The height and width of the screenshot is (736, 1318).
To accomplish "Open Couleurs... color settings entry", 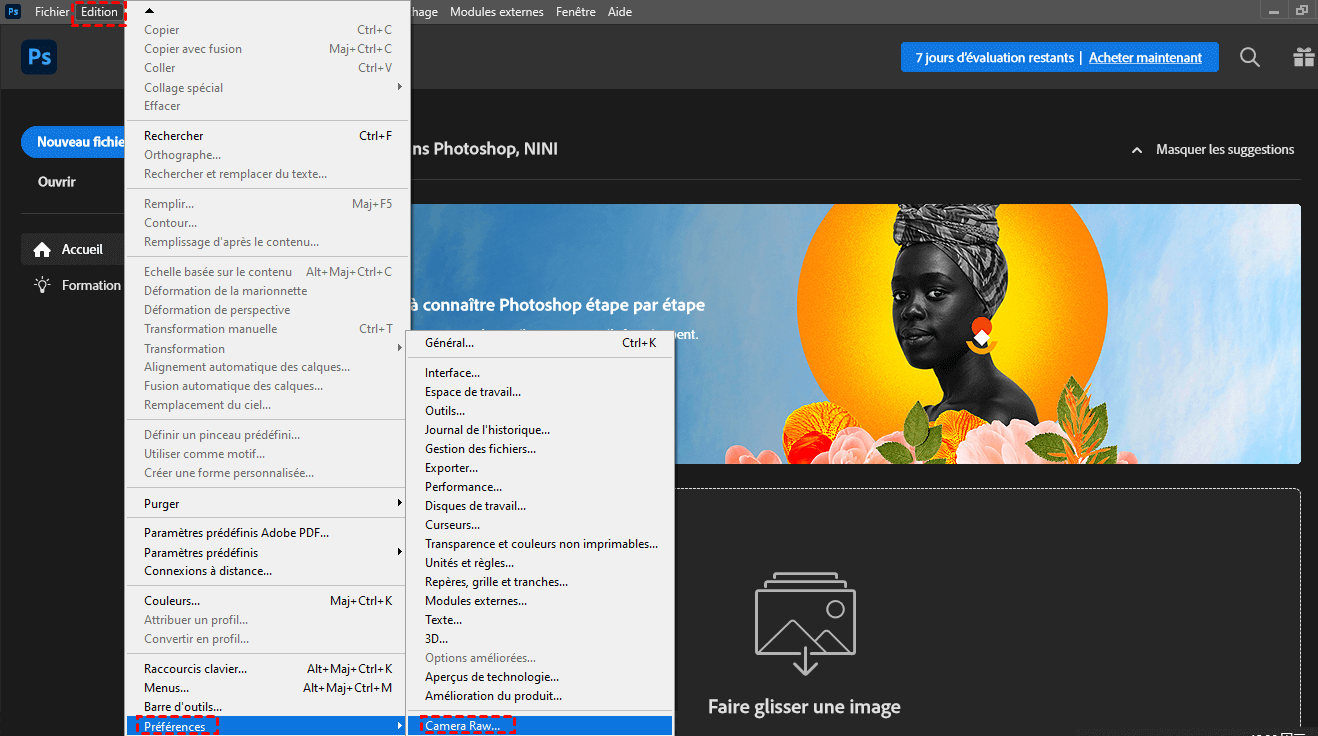I will tap(172, 601).
